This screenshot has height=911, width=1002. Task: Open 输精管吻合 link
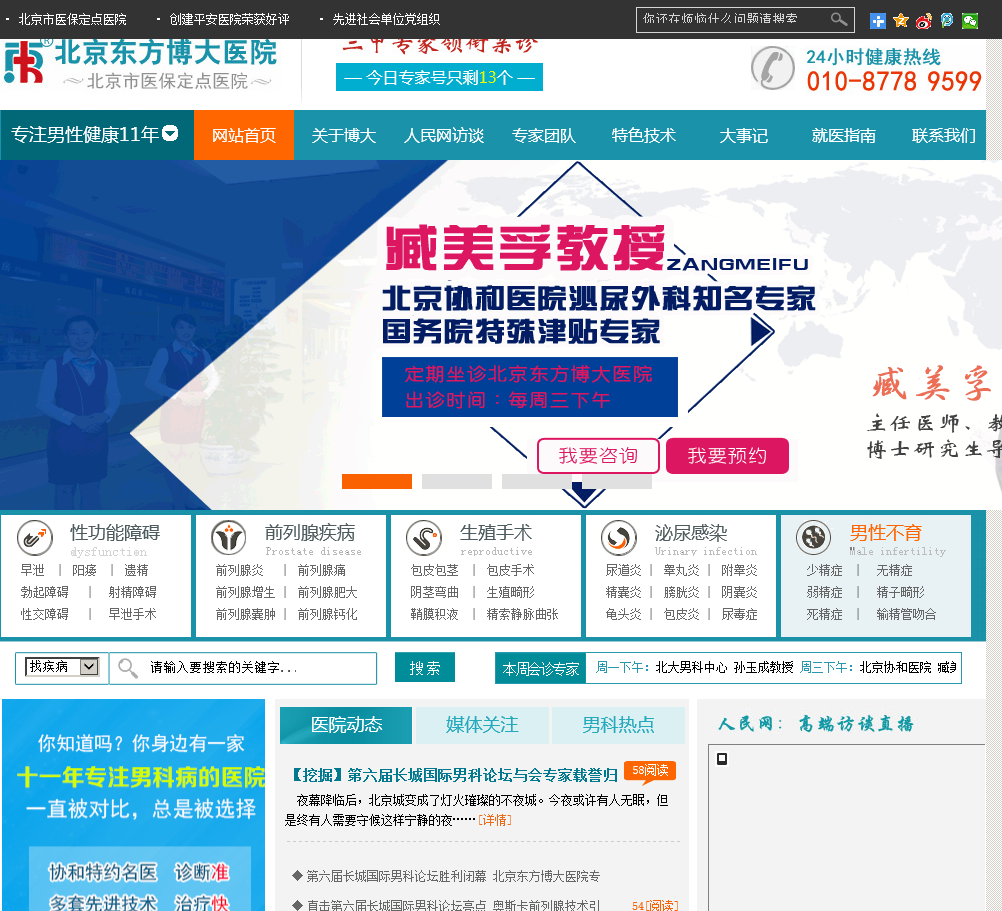tap(906, 614)
